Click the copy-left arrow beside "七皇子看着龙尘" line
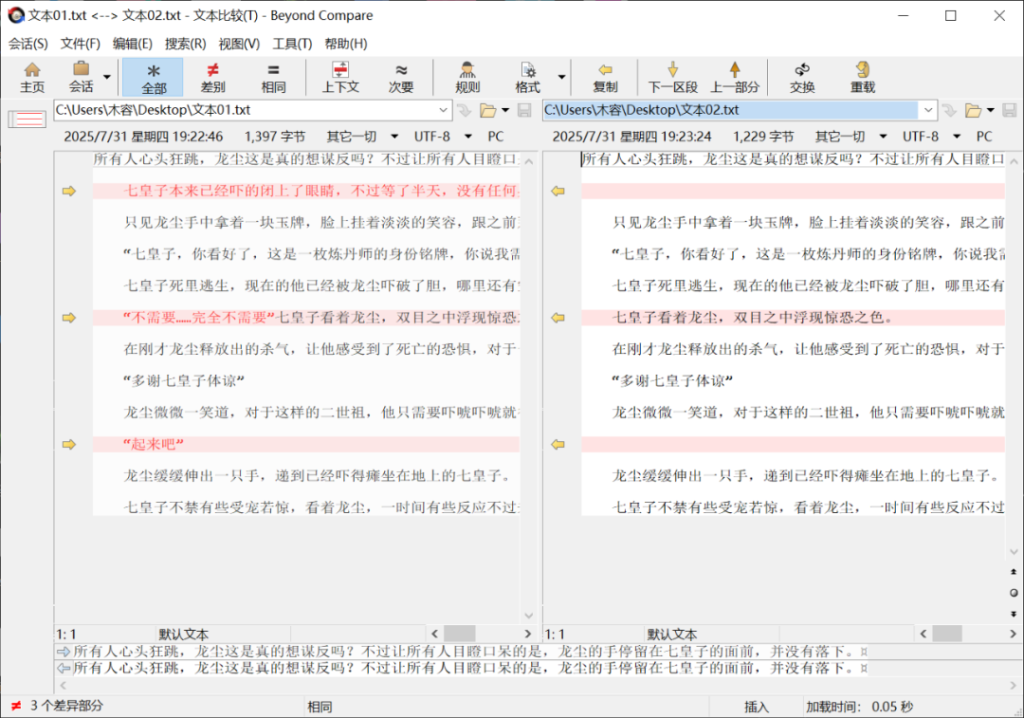 pos(558,318)
